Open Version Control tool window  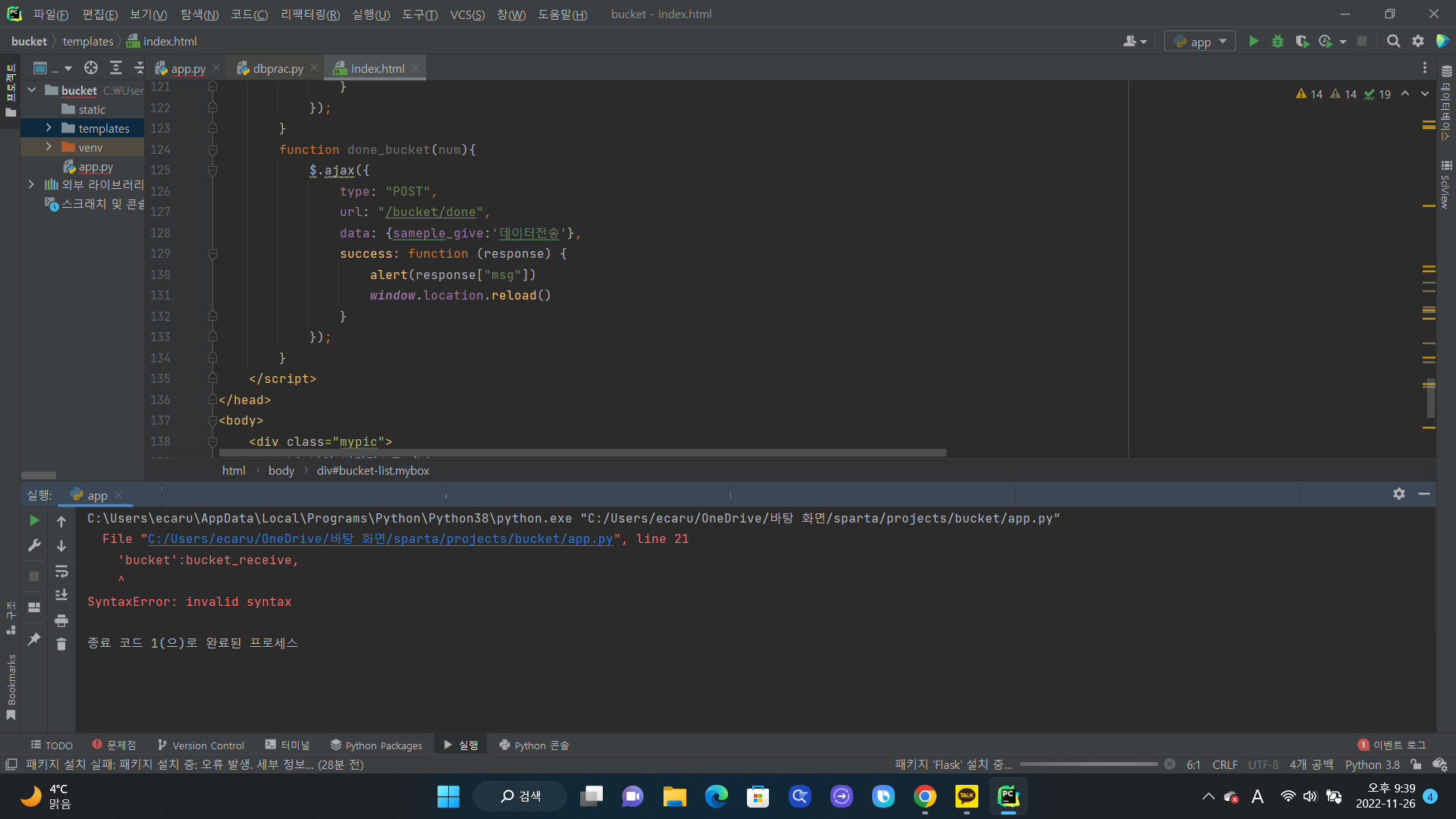[200, 745]
